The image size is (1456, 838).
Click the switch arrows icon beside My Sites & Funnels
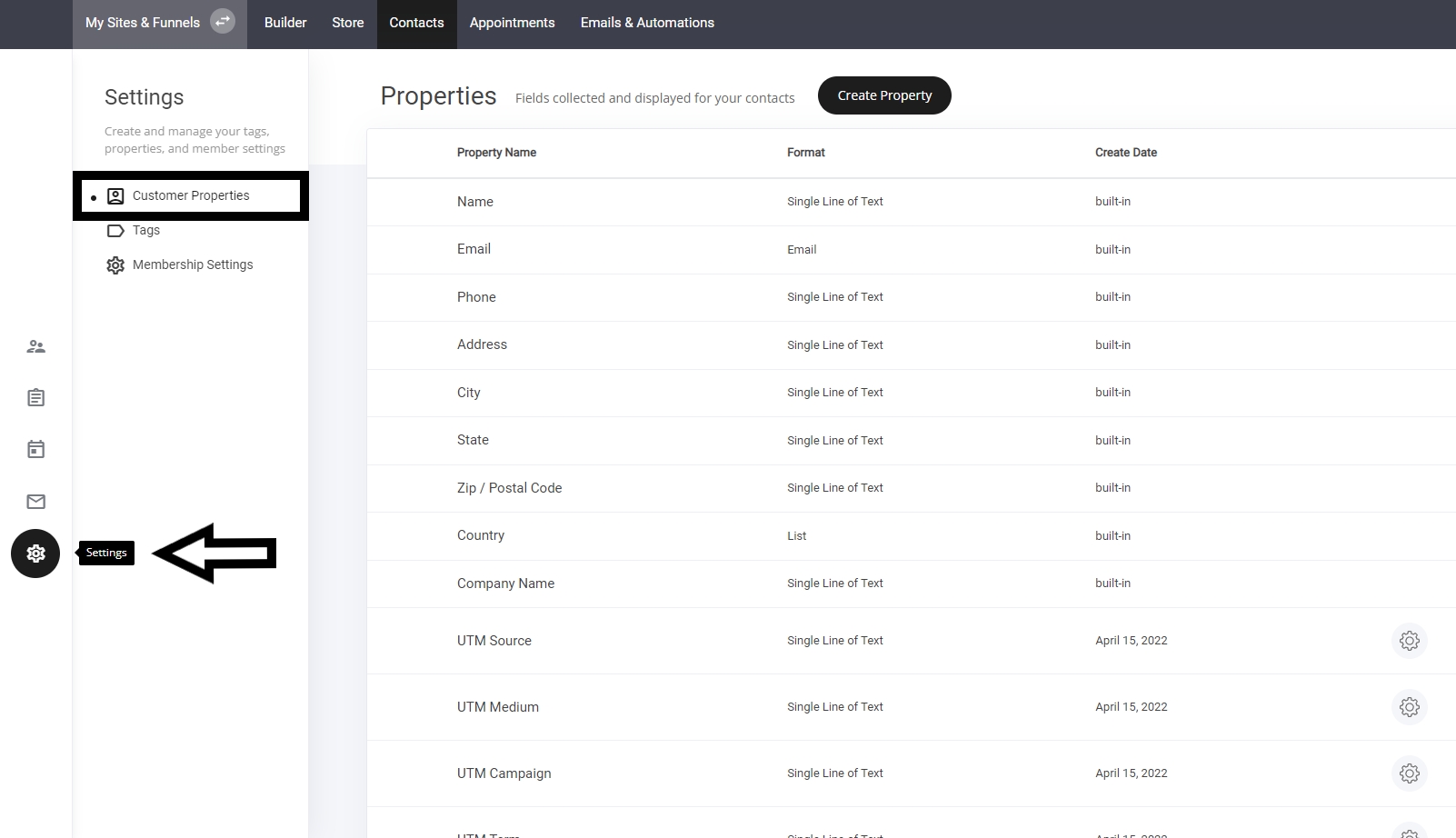[223, 22]
